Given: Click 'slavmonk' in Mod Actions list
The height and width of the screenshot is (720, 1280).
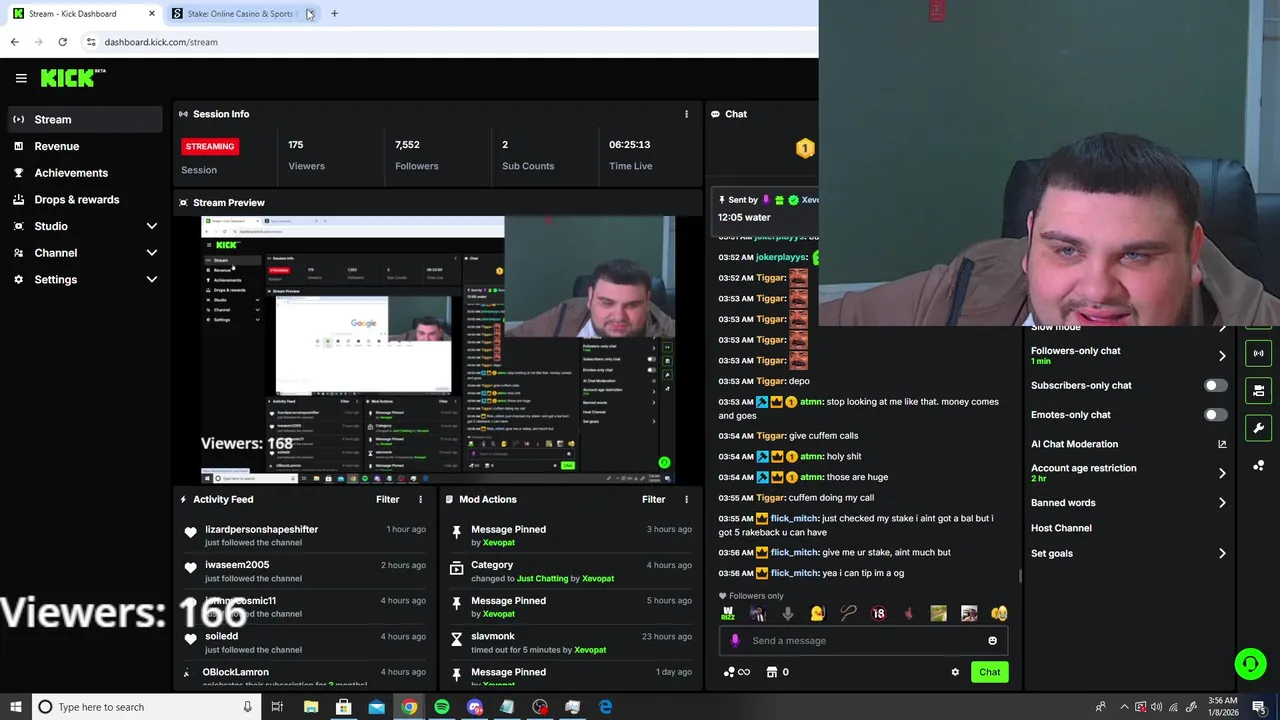Looking at the screenshot, I should (x=492, y=636).
